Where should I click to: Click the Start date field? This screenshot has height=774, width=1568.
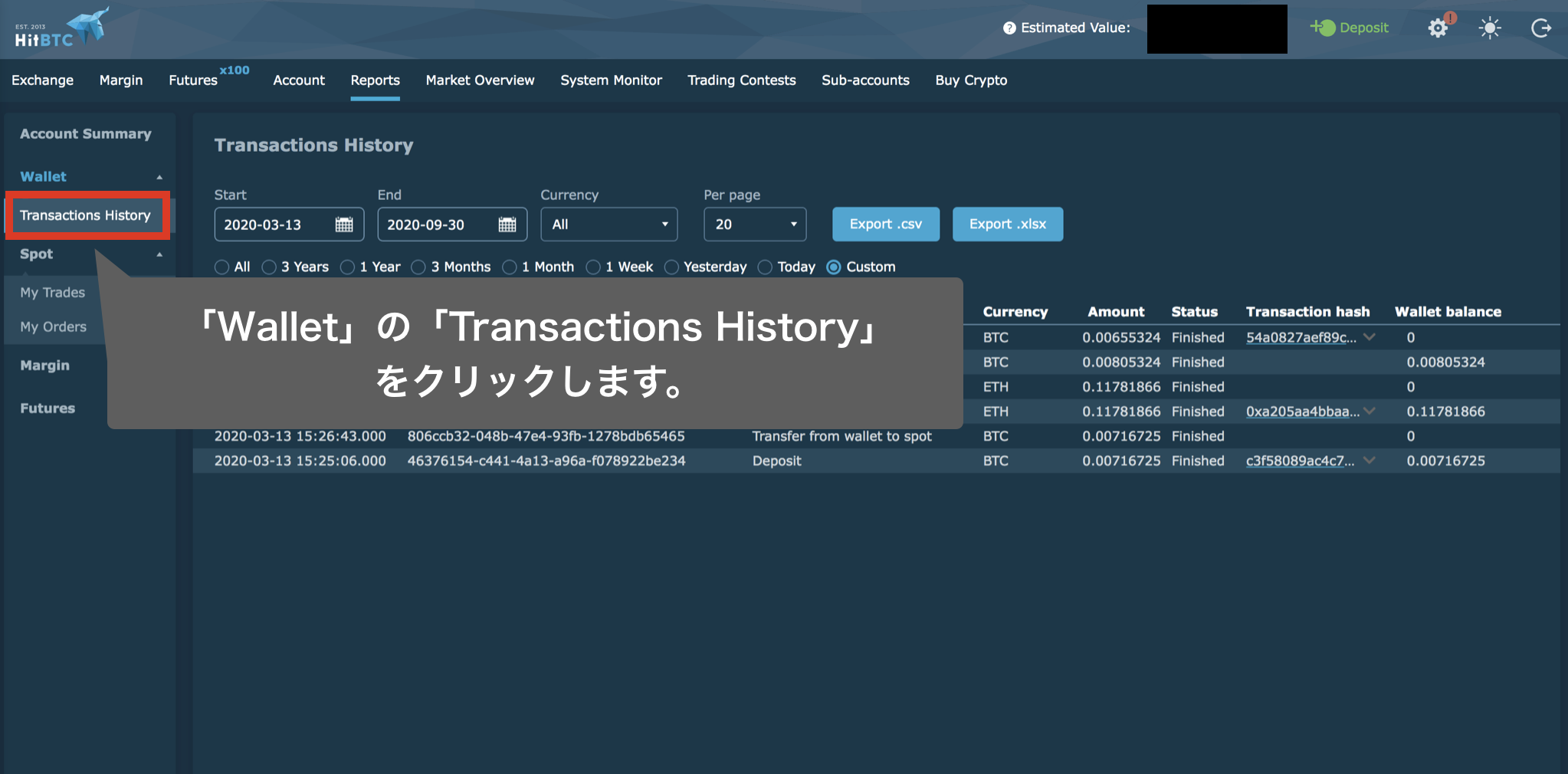[289, 225]
